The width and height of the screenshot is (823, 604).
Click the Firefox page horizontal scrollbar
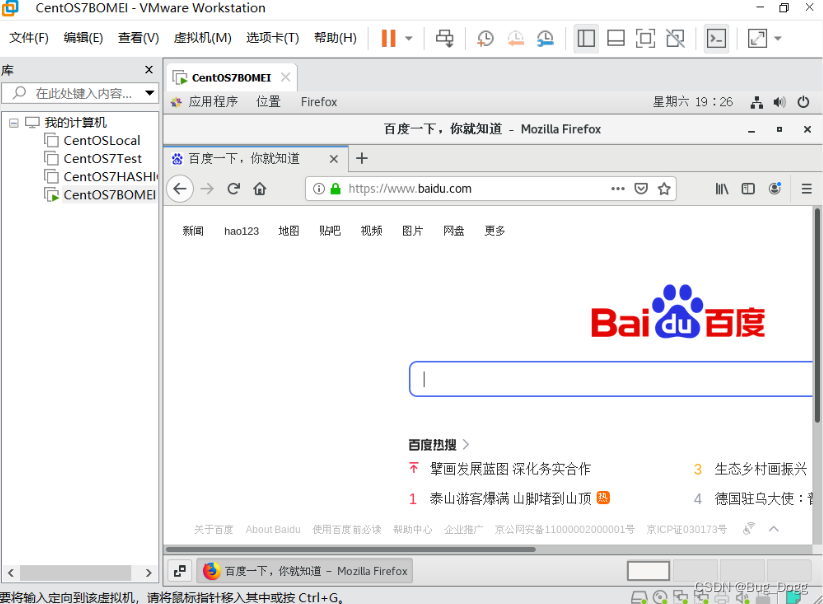(351, 549)
